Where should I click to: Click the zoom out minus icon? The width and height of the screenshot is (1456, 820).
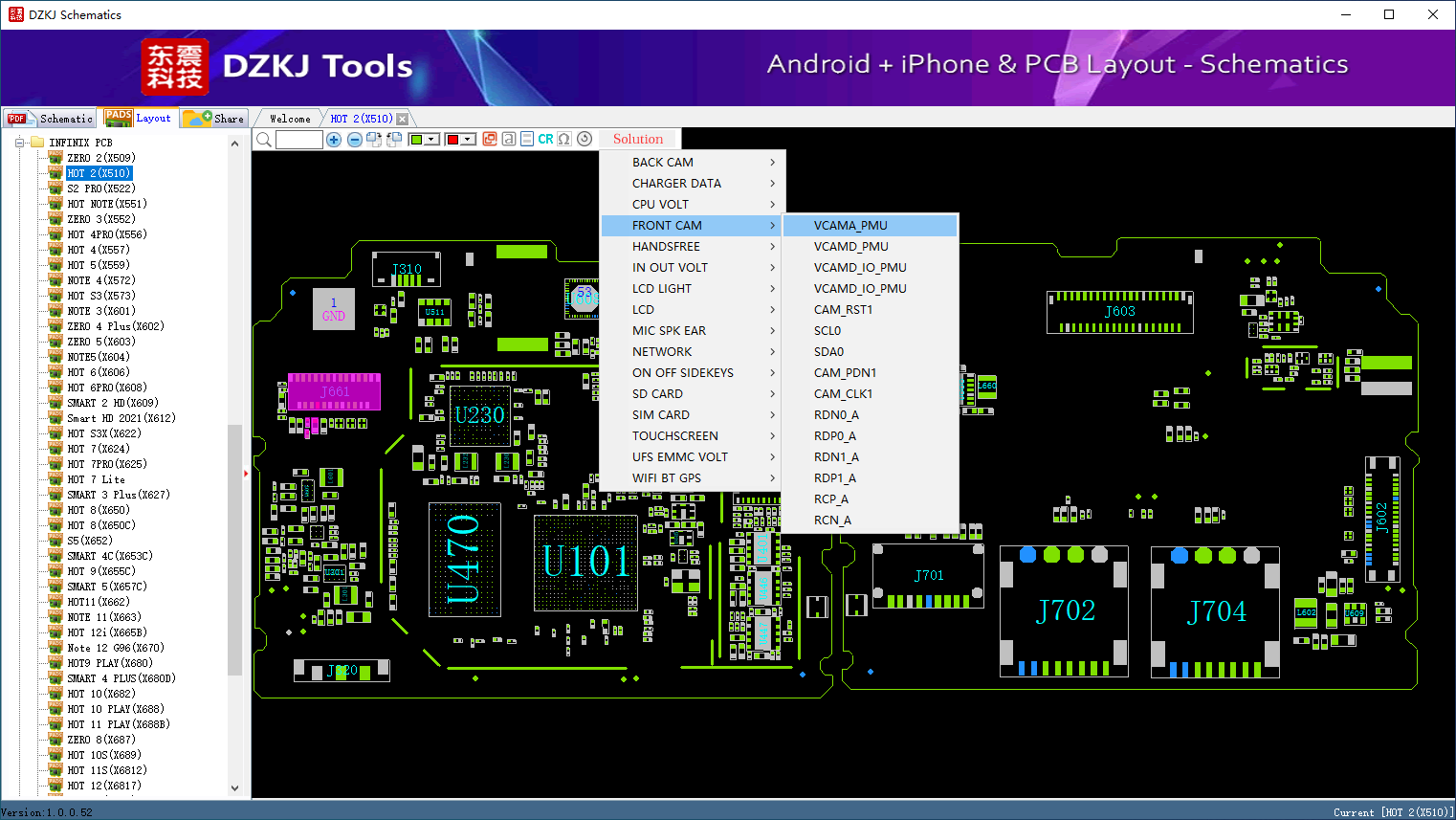tap(355, 140)
